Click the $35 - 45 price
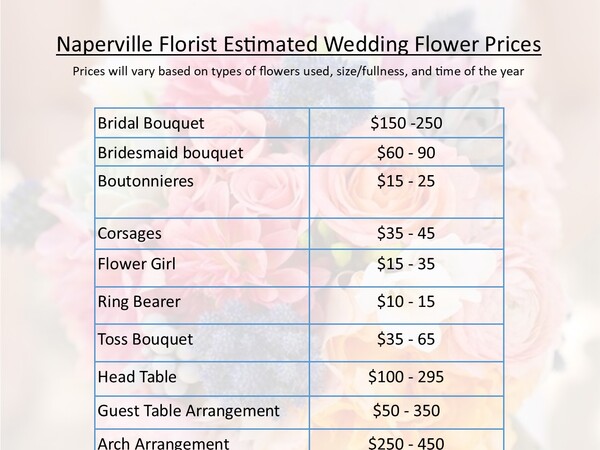The width and height of the screenshot is (600, 450). (x=406, y=233)
